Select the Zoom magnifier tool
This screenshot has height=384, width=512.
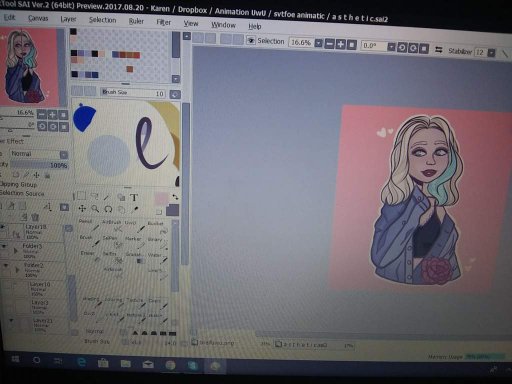(95, 209)
